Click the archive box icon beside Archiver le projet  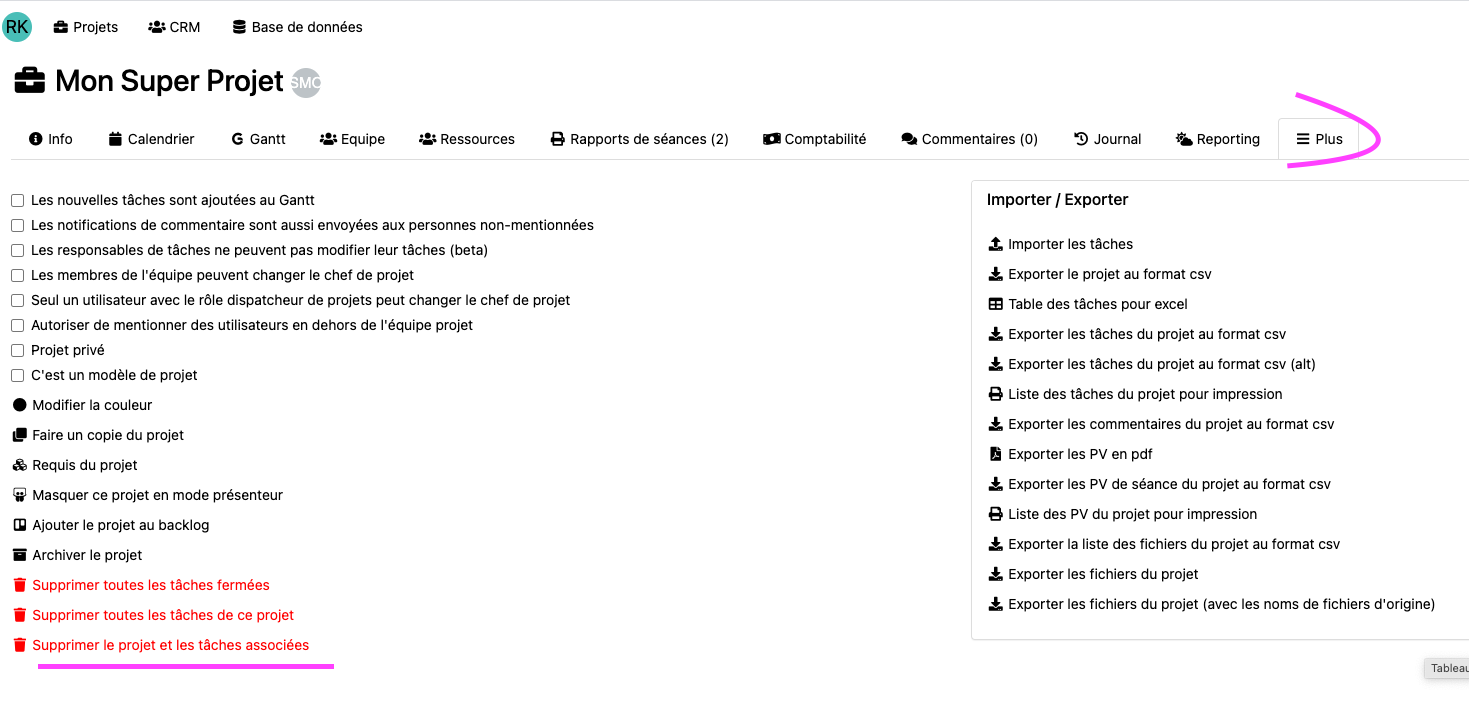(19, 555)
